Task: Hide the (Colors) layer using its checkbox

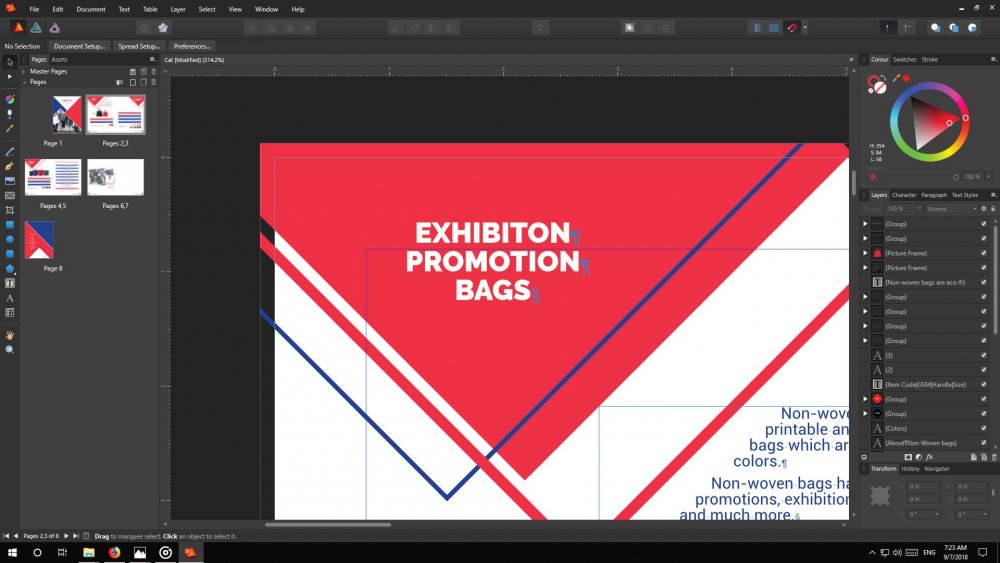Action: (x=984, y=428)
